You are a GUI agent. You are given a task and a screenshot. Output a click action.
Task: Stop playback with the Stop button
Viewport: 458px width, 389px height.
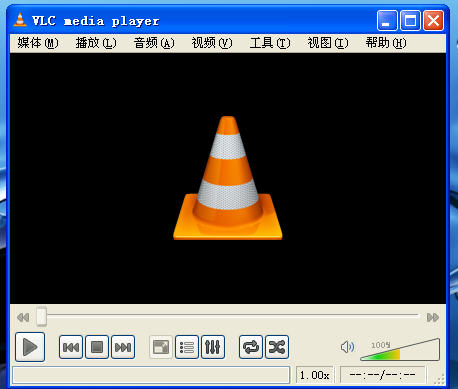click(97, 347)
